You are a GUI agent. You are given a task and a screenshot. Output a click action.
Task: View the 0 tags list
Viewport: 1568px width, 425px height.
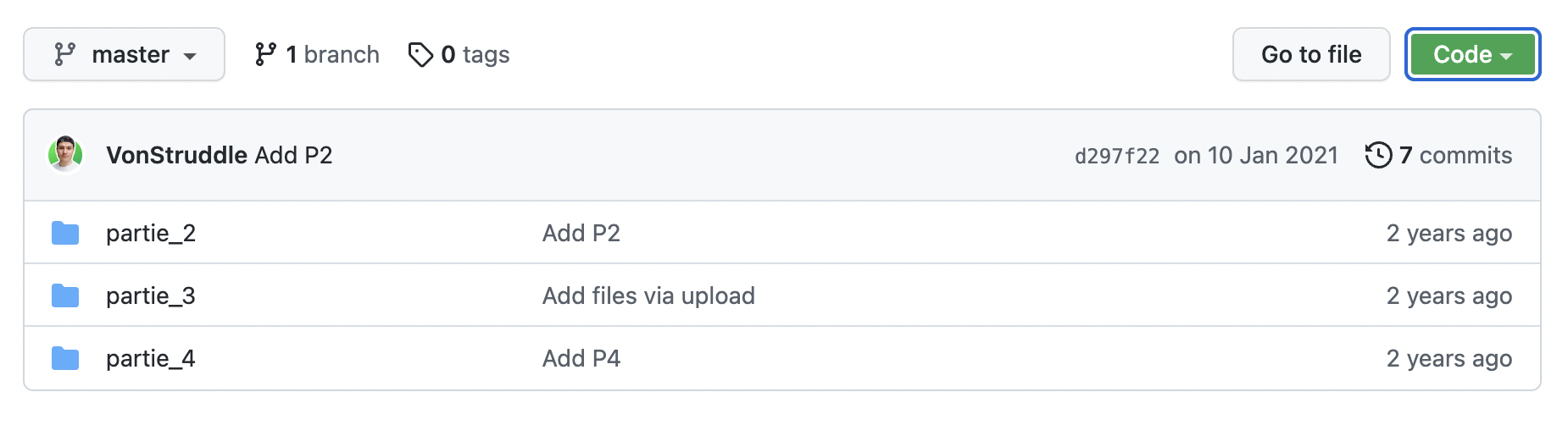[475, 55]
